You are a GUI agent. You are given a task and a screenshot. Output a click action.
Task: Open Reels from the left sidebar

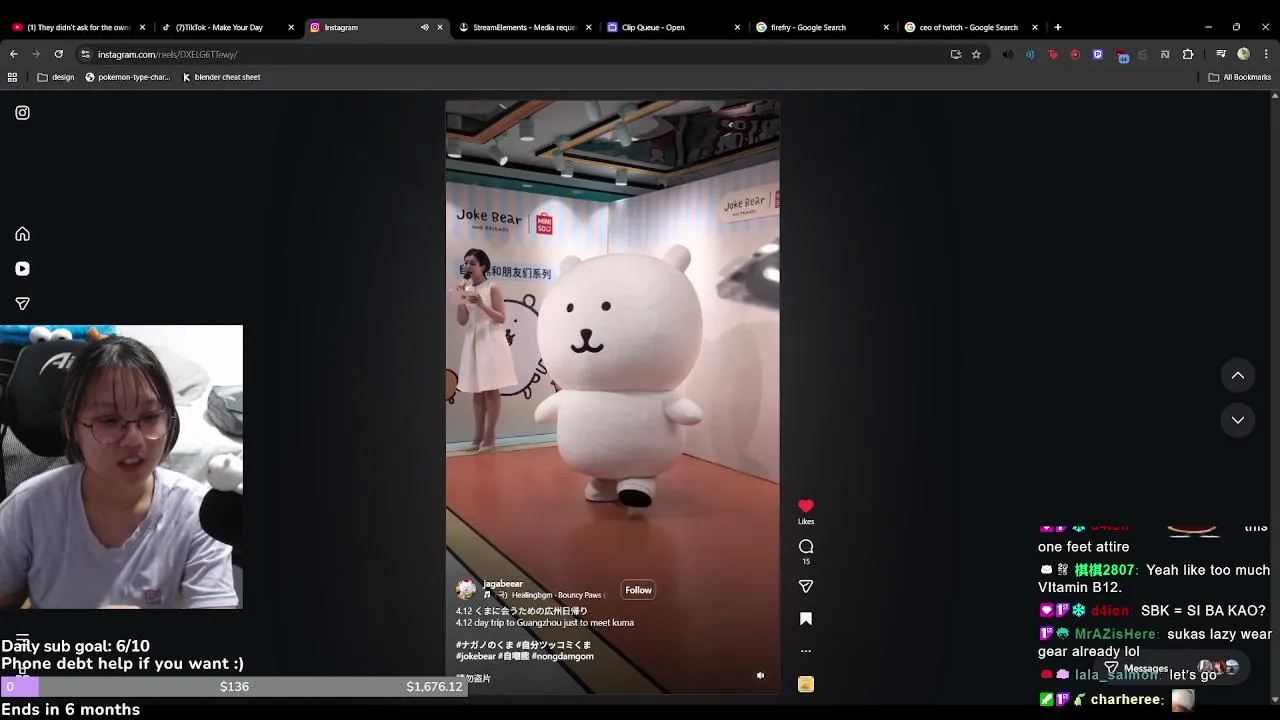[x=22, y=269]
